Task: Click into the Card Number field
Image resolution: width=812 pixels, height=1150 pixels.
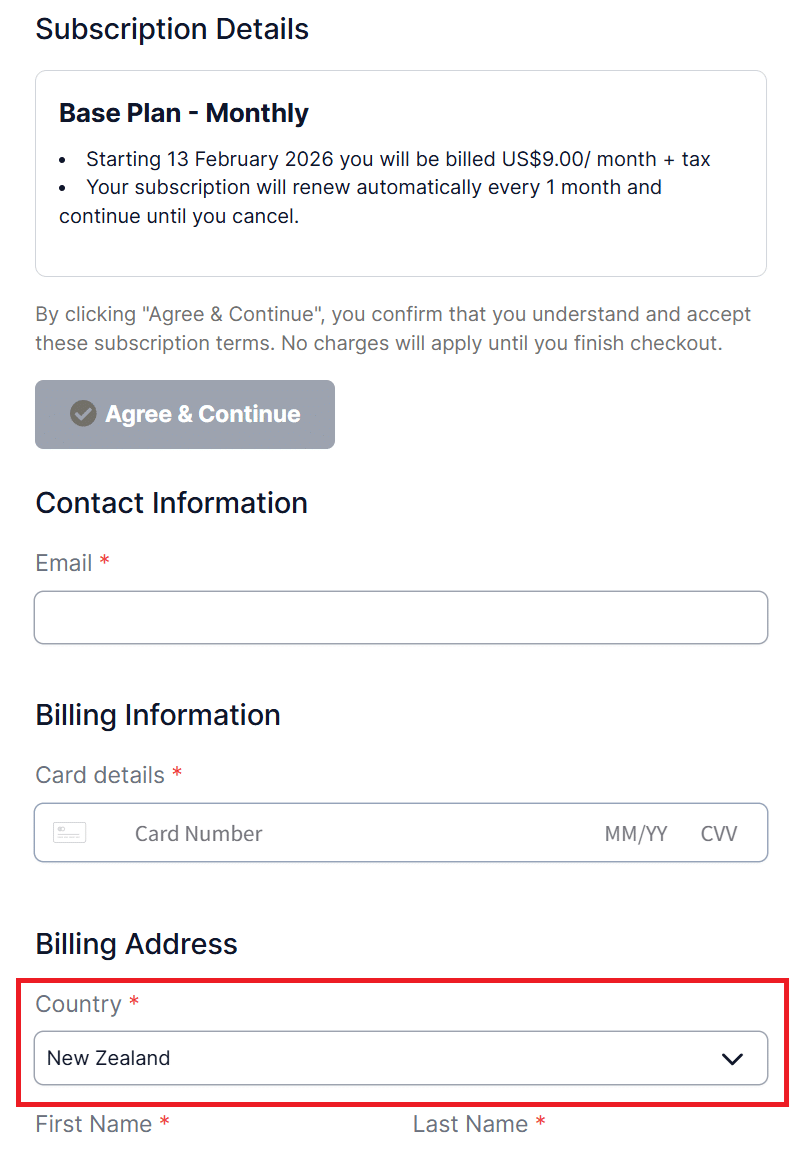Action: [x=300, y=833]
